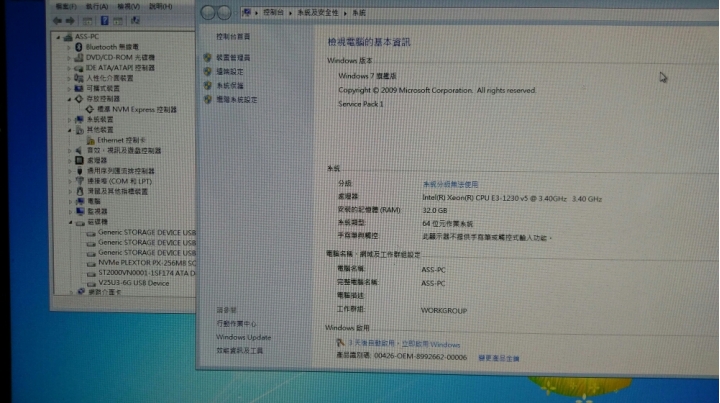Viewport: 720px width, 403px height.
Task: Open the 說明(H) menu in Device Manager
Action: [161, 6]
